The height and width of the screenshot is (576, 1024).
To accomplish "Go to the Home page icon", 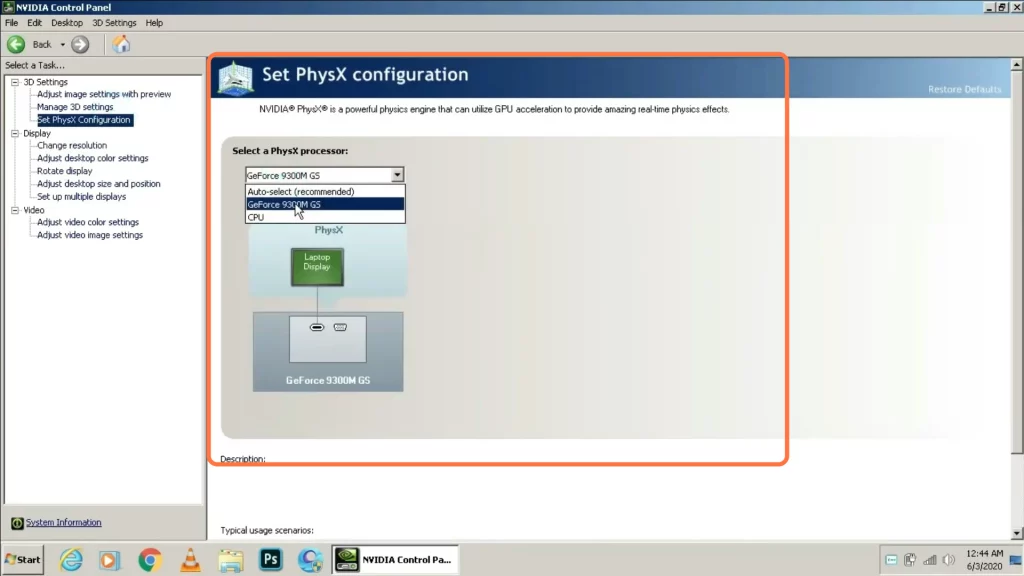I will click(x=121, y=44).
